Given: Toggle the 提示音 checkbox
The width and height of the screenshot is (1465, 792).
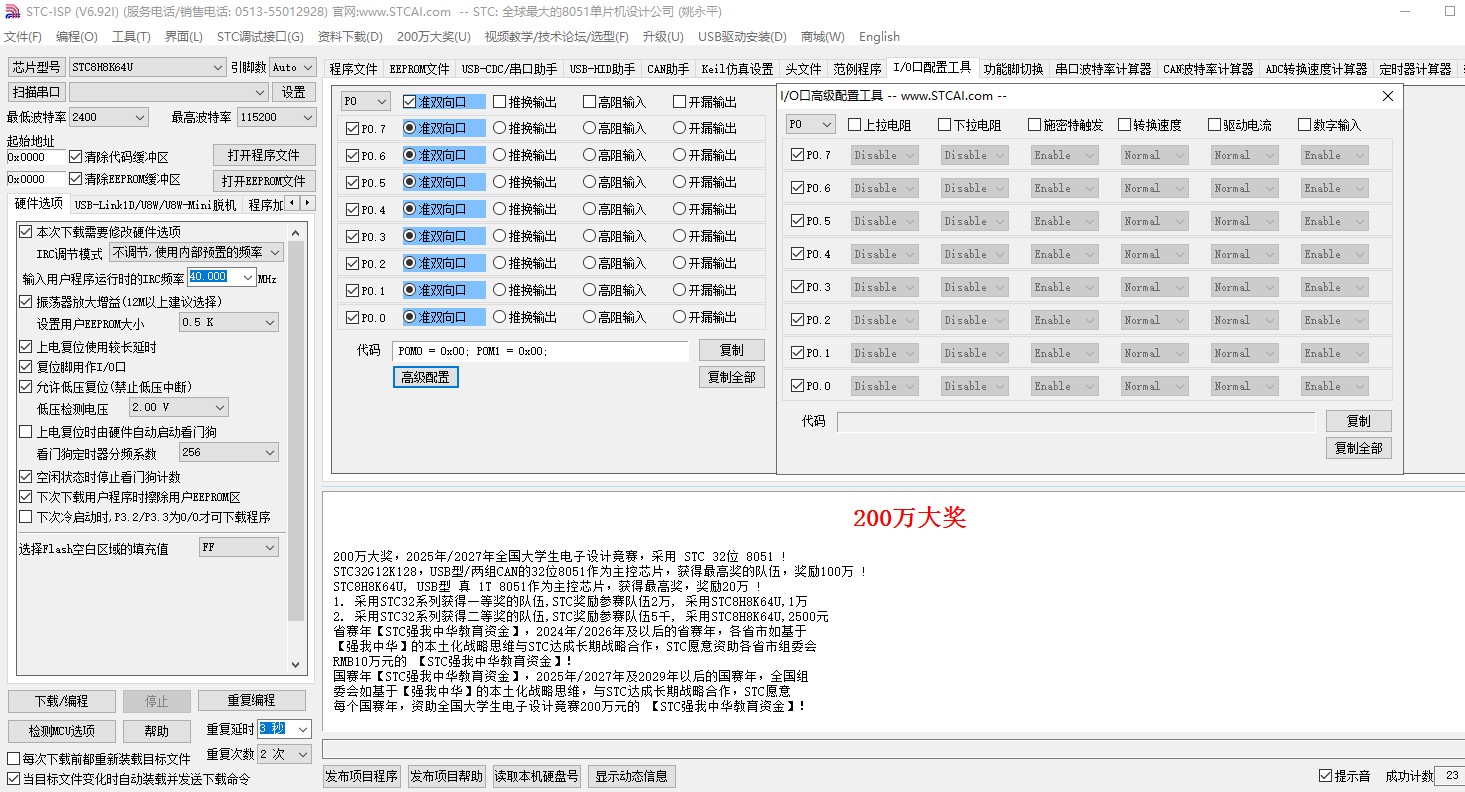Looking at the screenshot, I should [x=1325, y=776].
